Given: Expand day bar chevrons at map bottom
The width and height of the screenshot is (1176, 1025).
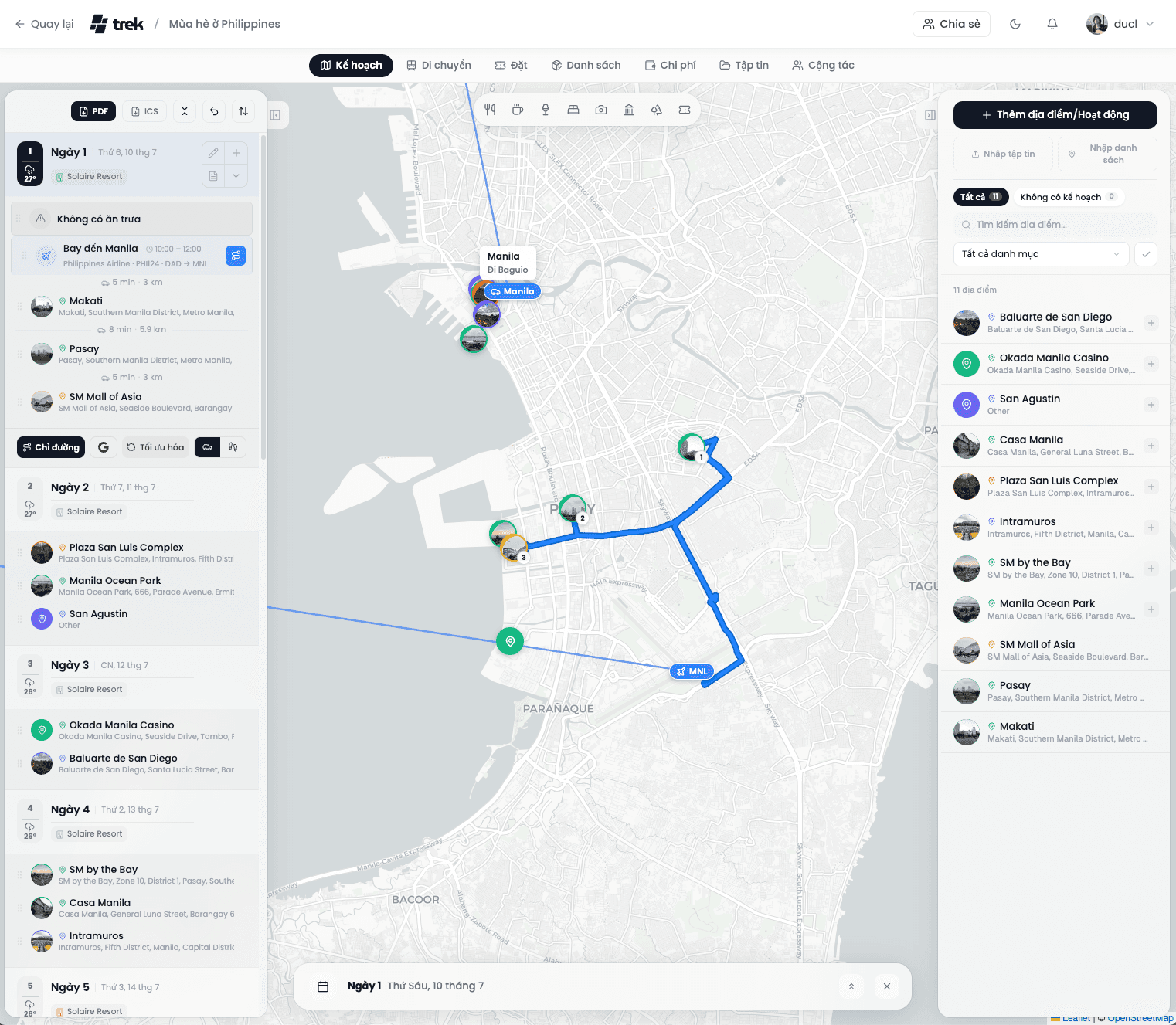Looking at the screenshot, I should coord(851,986).
